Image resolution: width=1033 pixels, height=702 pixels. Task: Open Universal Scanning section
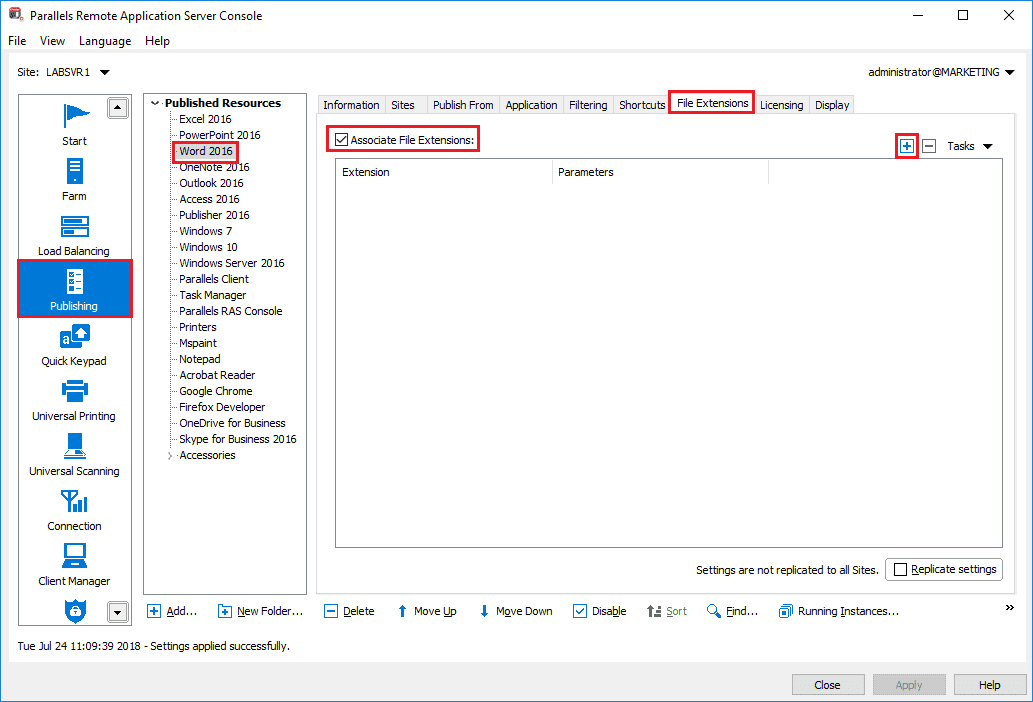coord(74,455)
